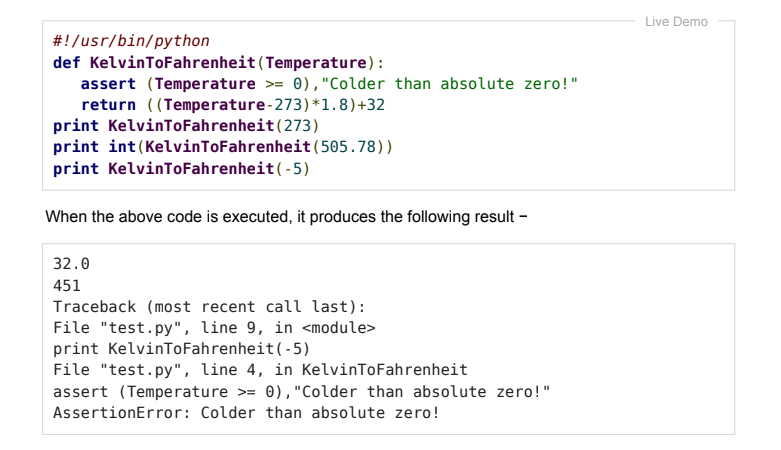
Task: Click the 451 output value
Action: click(x=67, y=286)
